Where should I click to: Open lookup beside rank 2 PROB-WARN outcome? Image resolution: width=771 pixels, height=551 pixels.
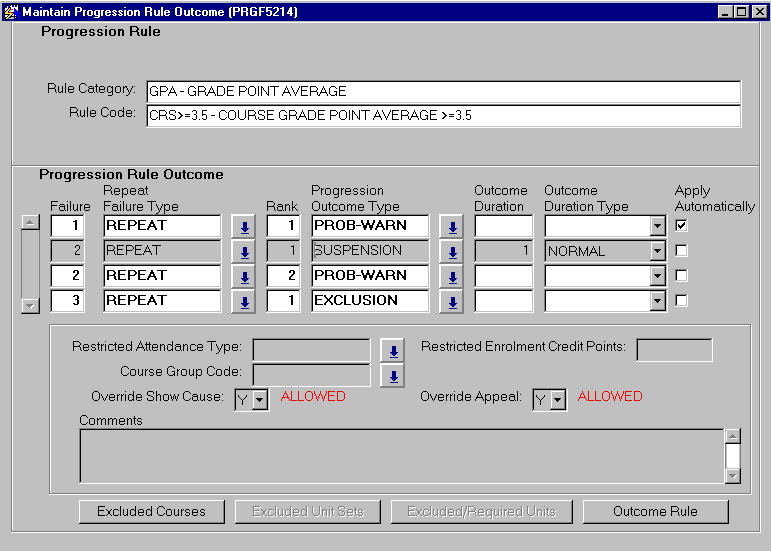tap(451, 276)
